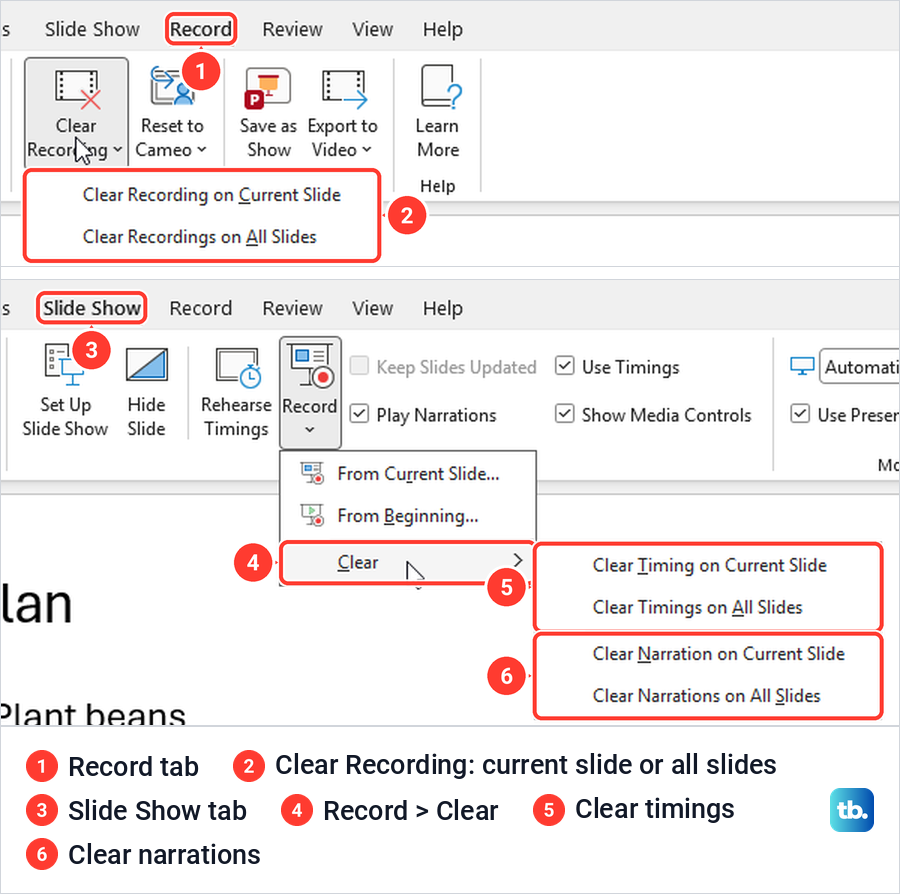The height and width of the screenshot is (894, 900).
Task: Choose Clear Timing on Current Slide
Action: coord(709,565)
